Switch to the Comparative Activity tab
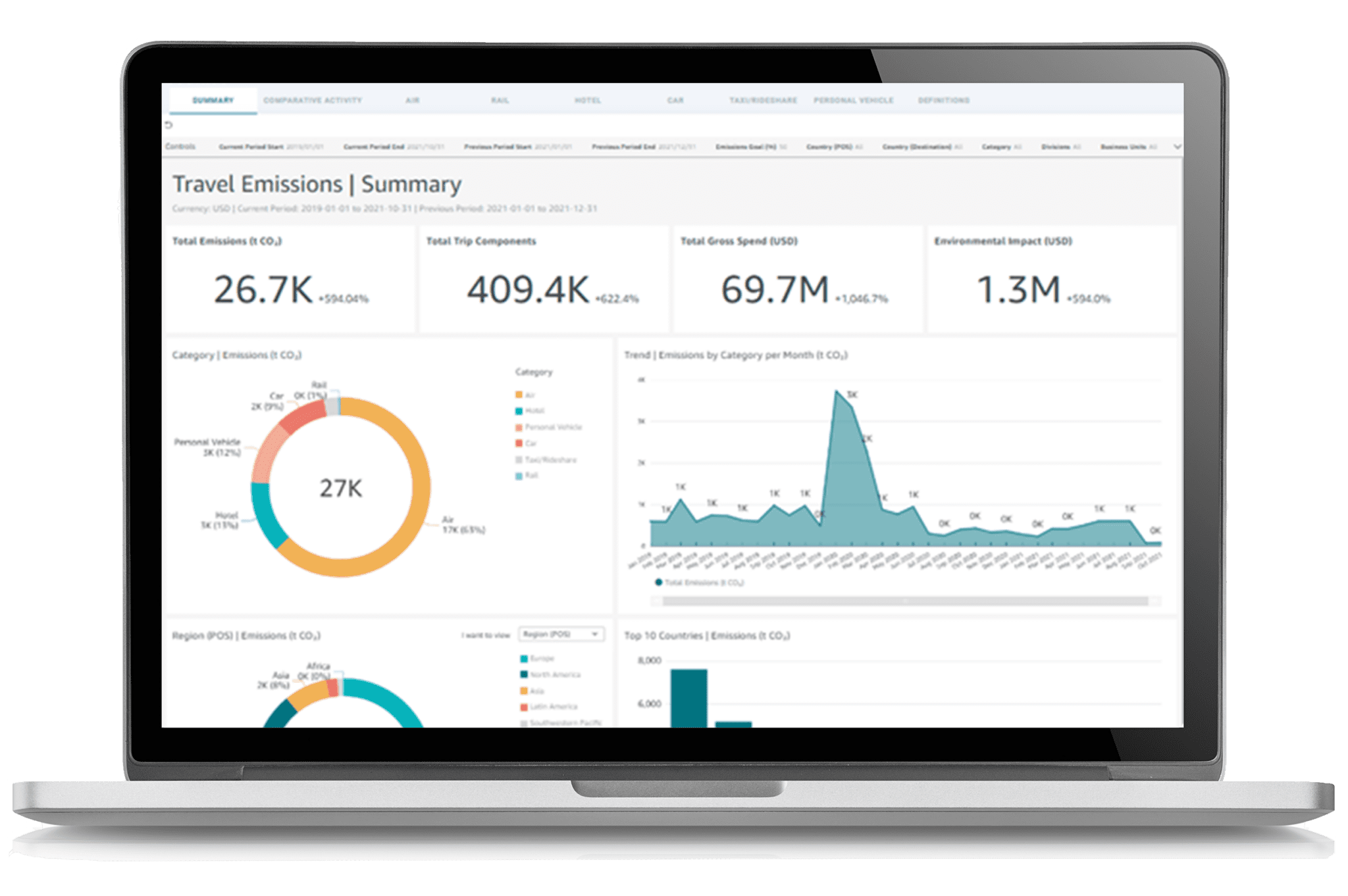The image size is (1348, 896). (313, 100)
